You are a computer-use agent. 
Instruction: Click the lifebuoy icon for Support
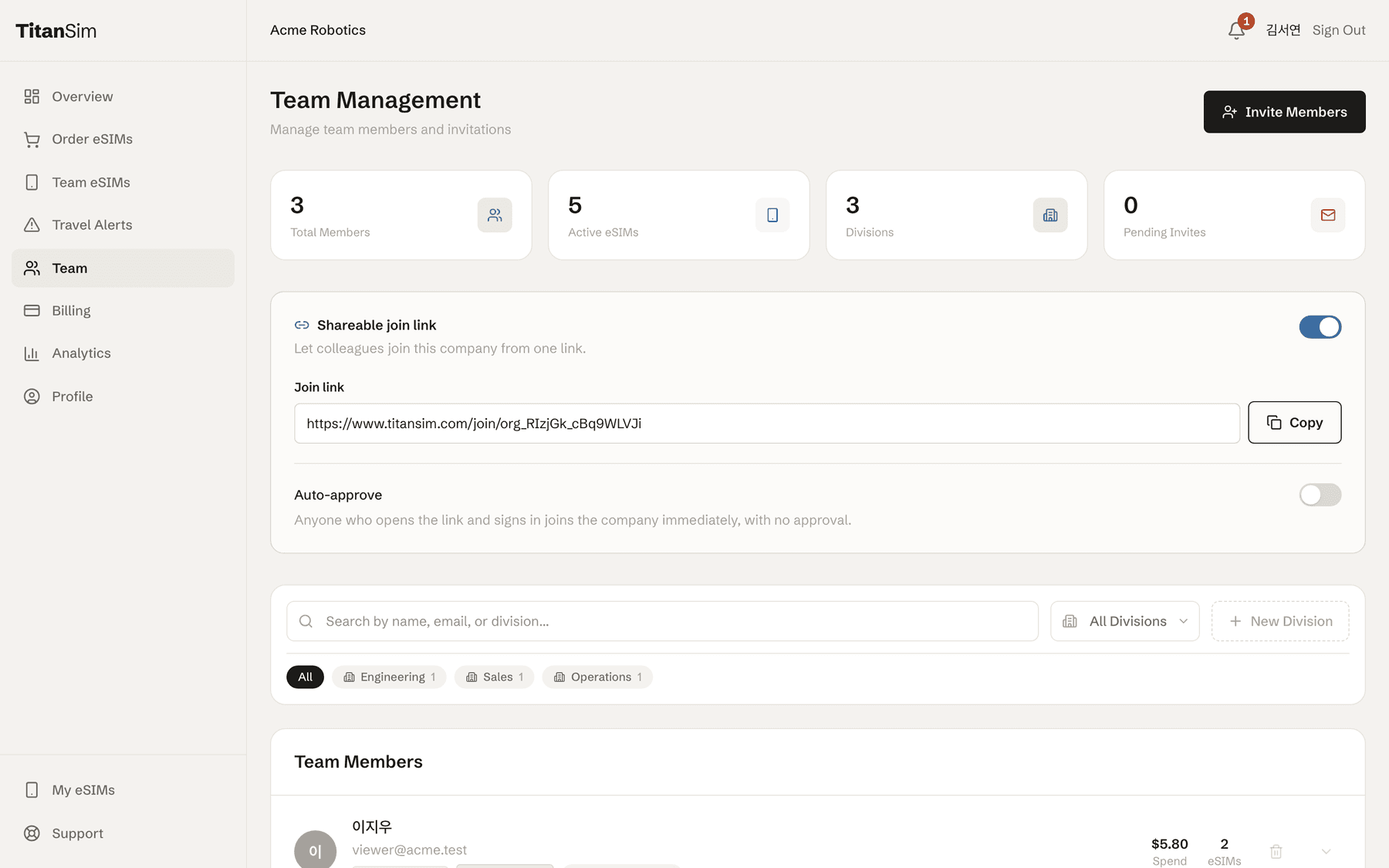coord(32,833)
